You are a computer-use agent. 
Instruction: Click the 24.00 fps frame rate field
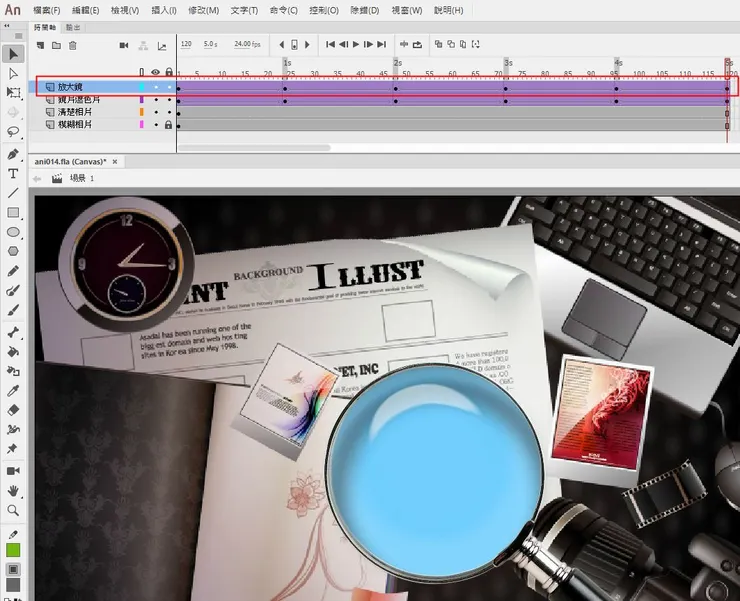pos(247,44)
